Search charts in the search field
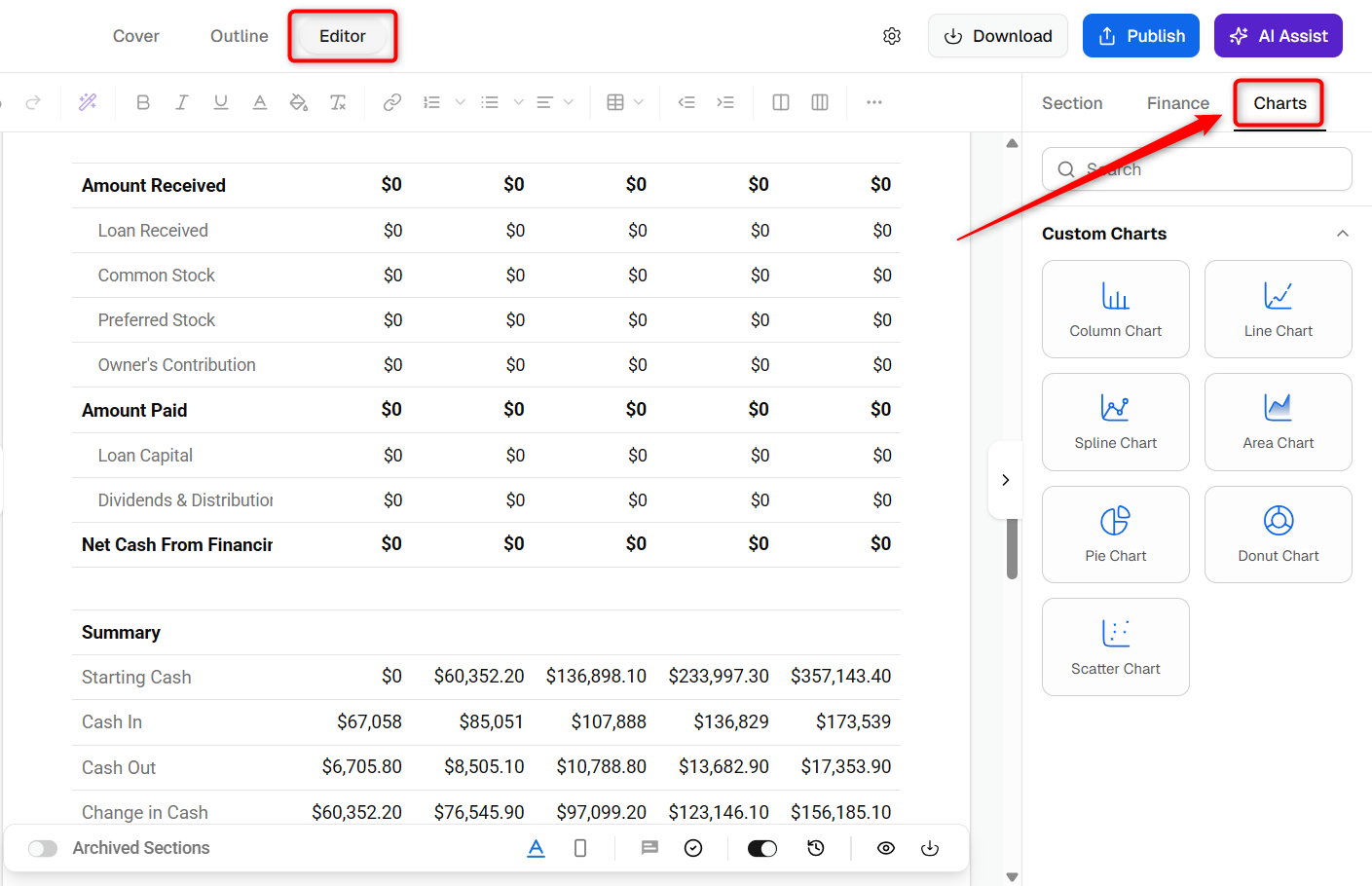This screenshot has height=886, width=1372. point(1197,169)
